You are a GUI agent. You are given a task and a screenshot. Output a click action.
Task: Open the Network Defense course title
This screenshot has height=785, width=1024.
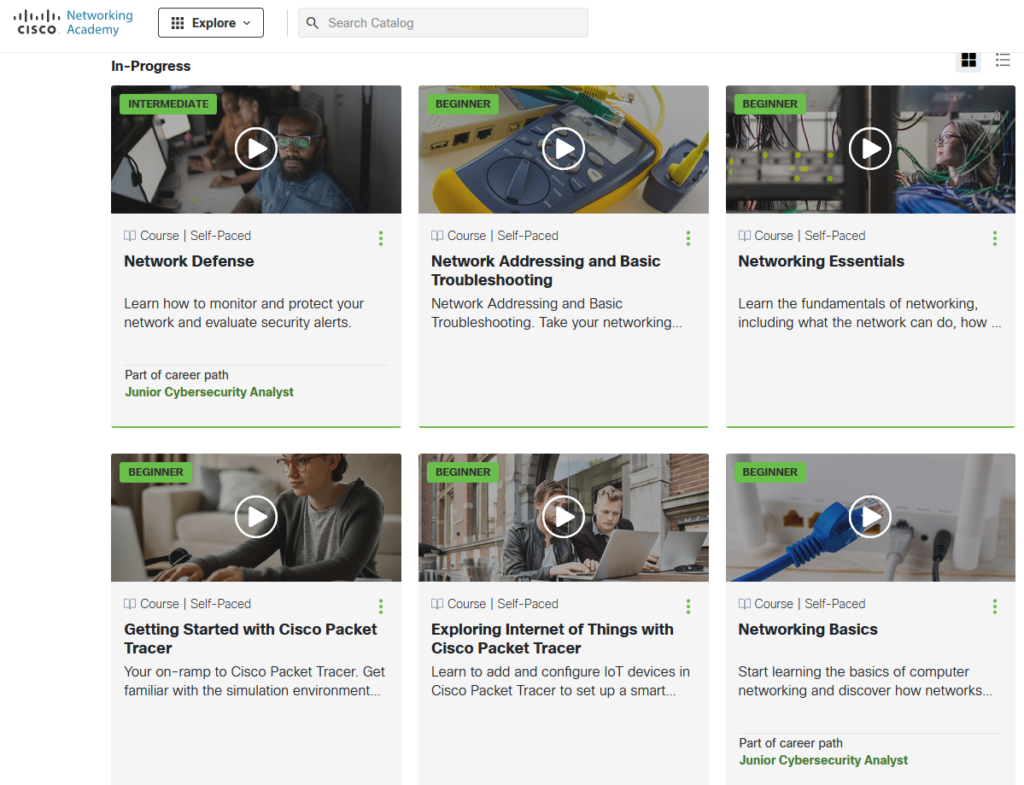(189, 261)
